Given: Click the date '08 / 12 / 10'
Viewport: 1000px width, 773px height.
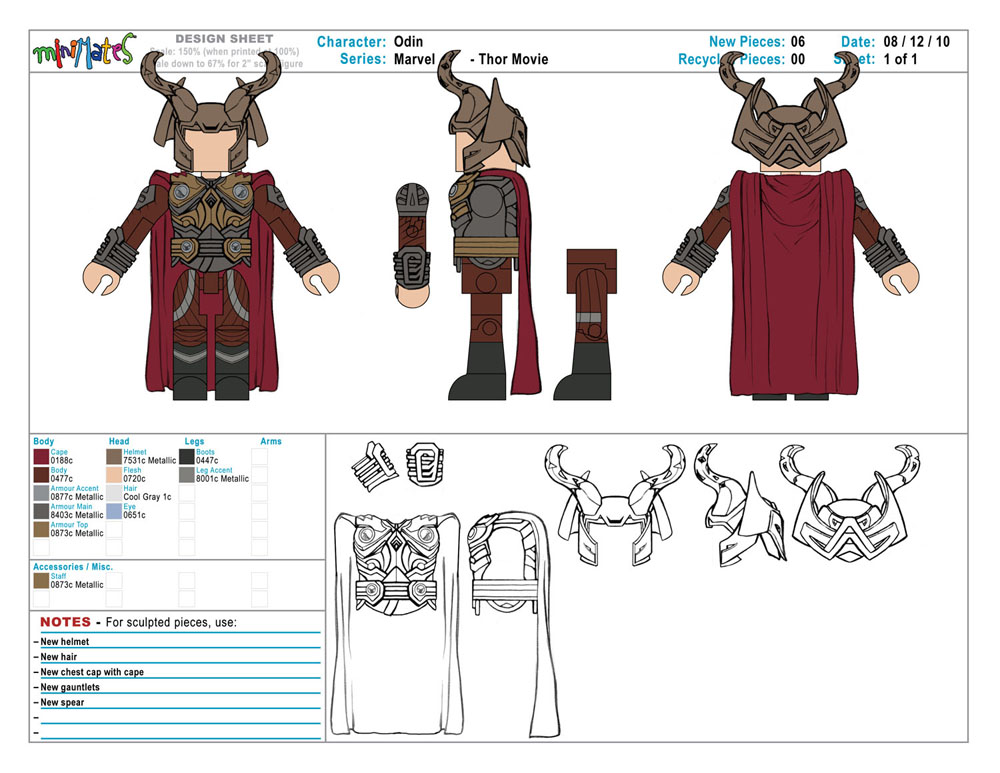Looking at the screenshot, I should coord(916,41).
